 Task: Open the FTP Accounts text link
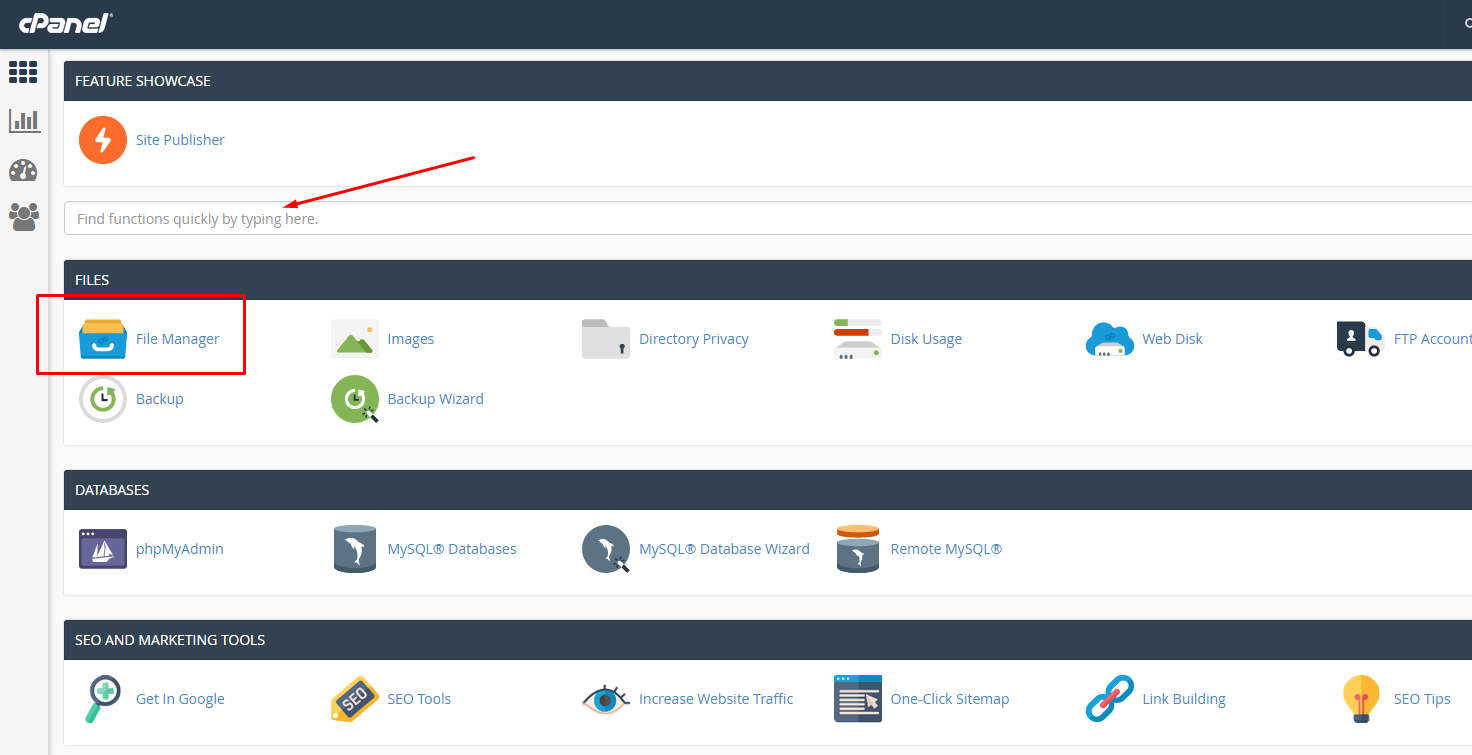(x=1432, y=339)
